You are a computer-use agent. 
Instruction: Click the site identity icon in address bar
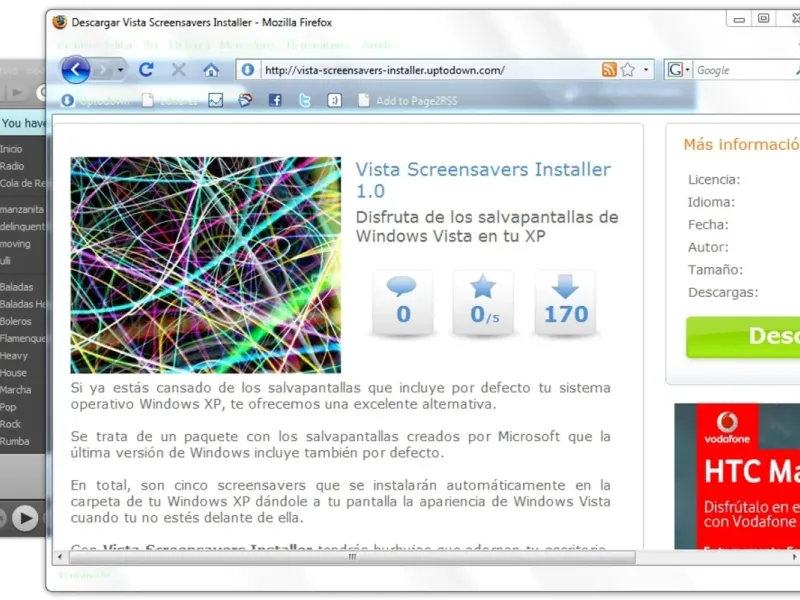(x=248, y=70)
